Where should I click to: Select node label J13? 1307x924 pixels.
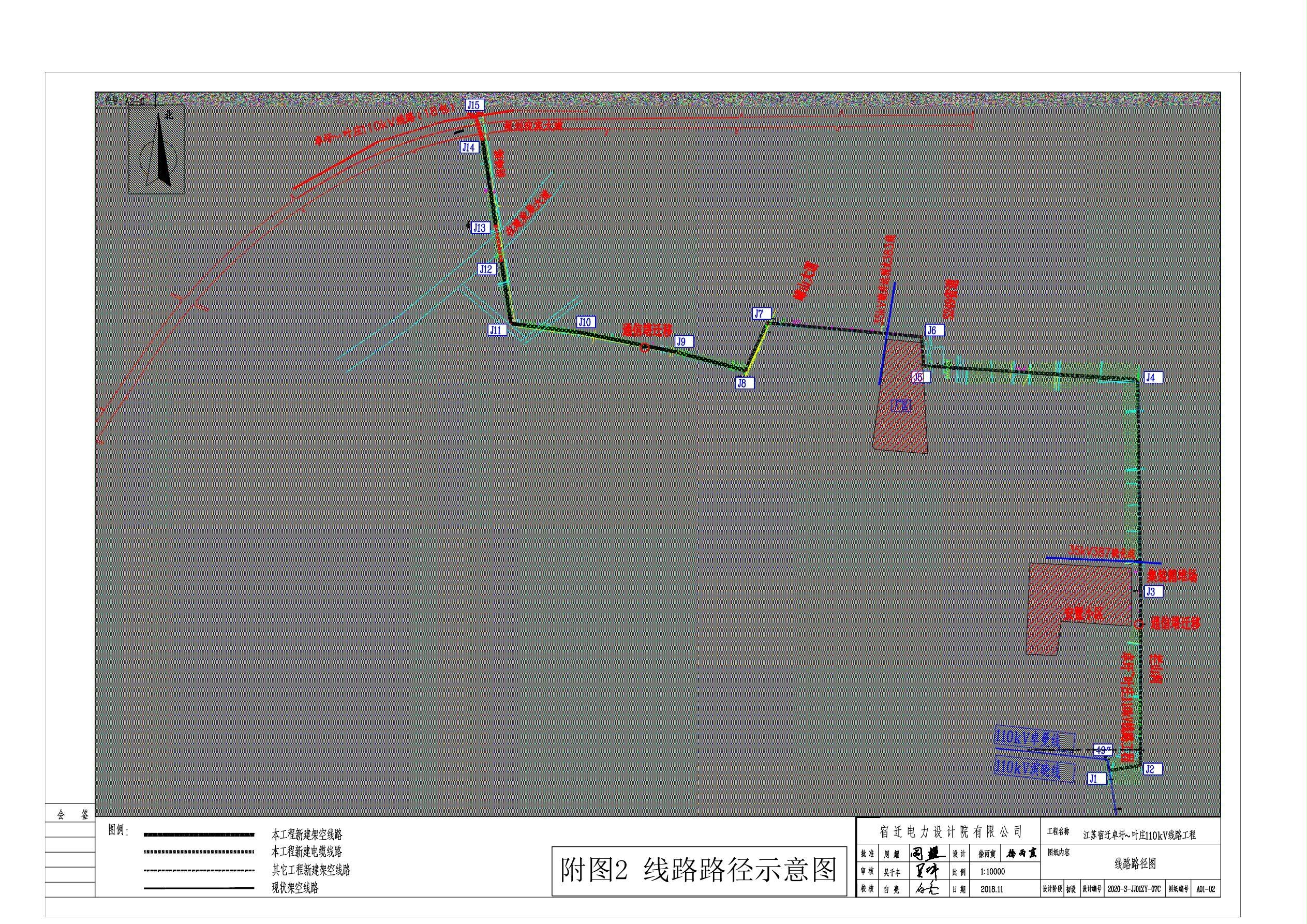(x=481, y=228)
